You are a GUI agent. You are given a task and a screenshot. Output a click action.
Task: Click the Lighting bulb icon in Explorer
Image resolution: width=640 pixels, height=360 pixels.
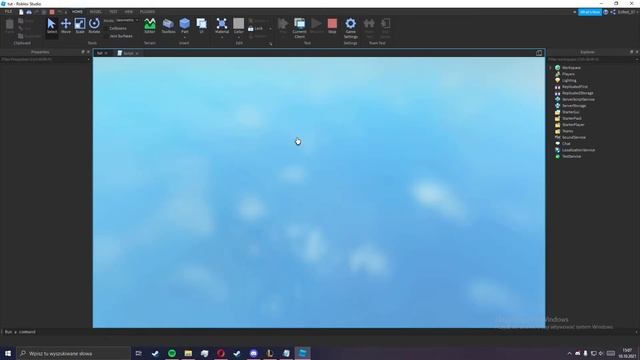[558, 80]
